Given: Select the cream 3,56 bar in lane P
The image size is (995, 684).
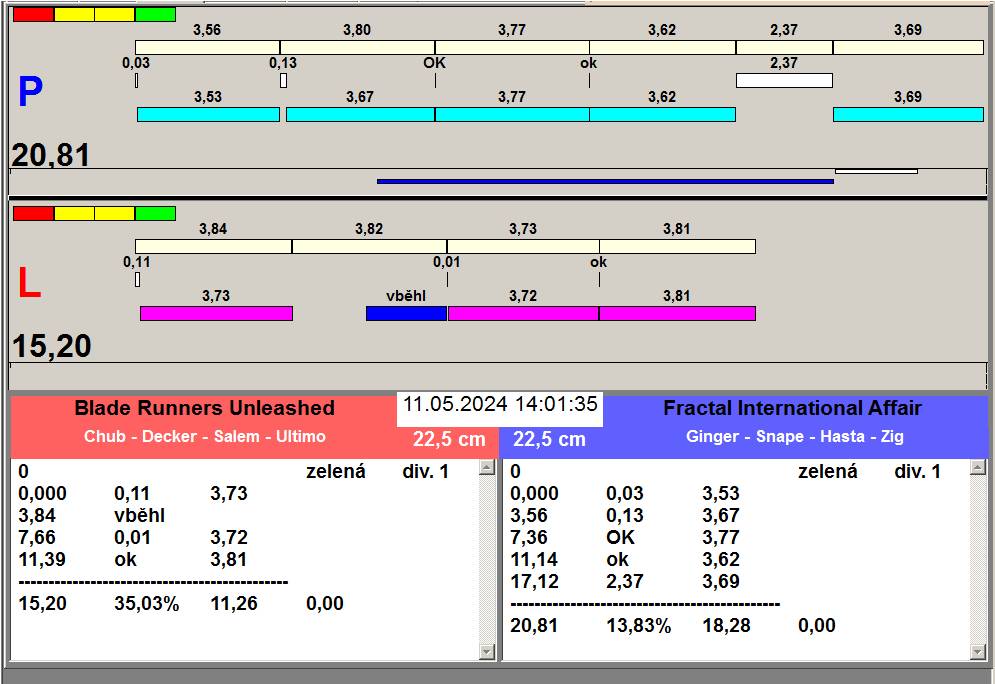Looking at the screenshot, I should click(x=208, y=48).
